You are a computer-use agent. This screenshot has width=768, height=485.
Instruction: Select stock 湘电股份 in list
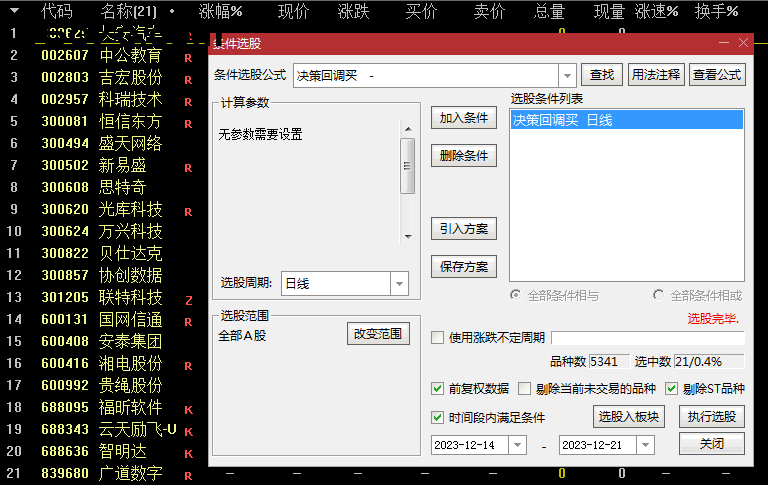pos(130,364)
